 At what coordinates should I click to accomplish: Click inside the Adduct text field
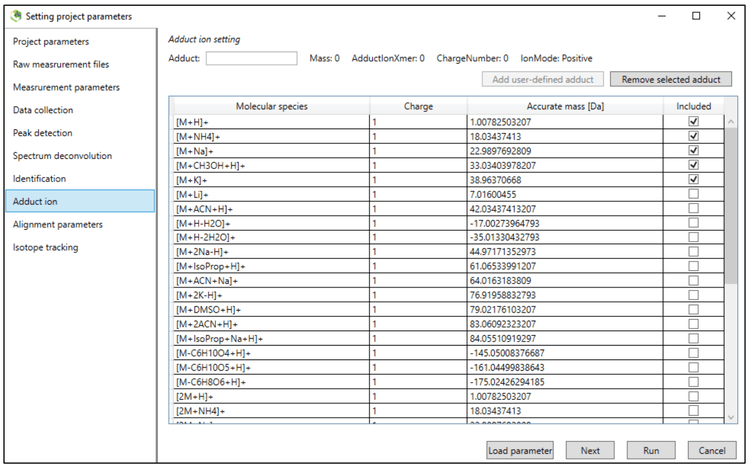[x=251, y=58]
